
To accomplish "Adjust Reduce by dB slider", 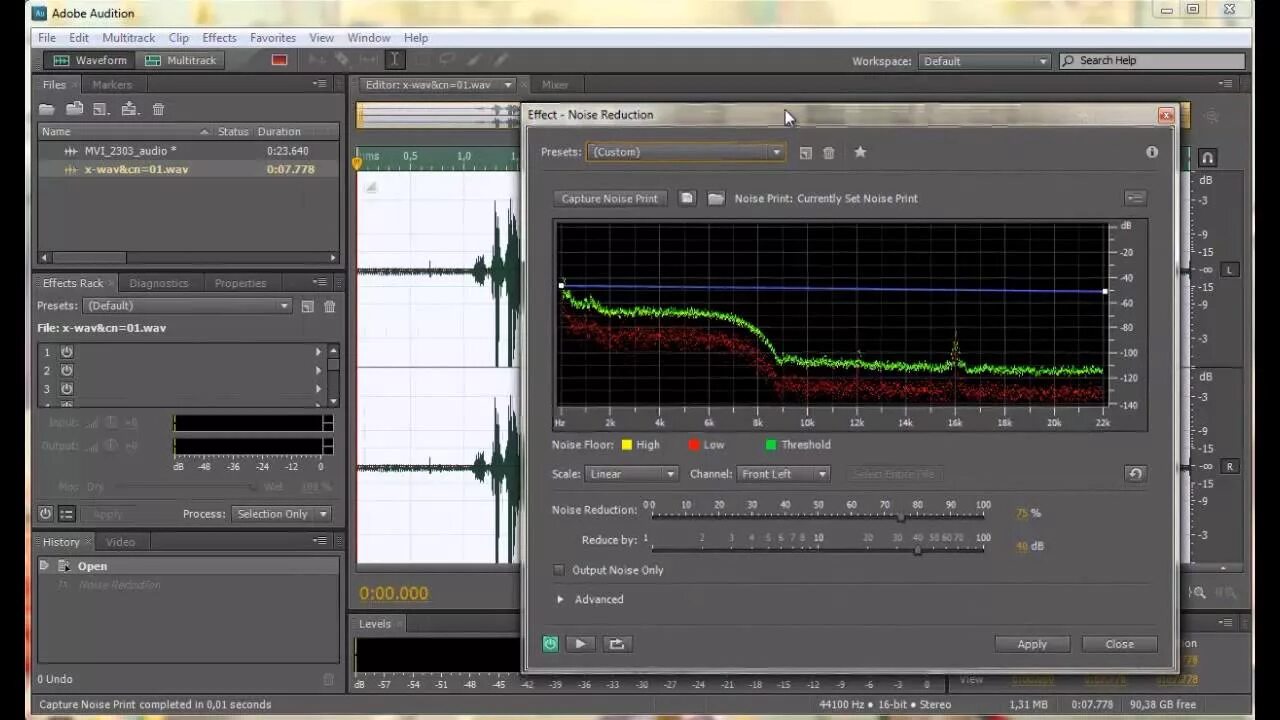I will pyautogui.click(x=917, y=550).
